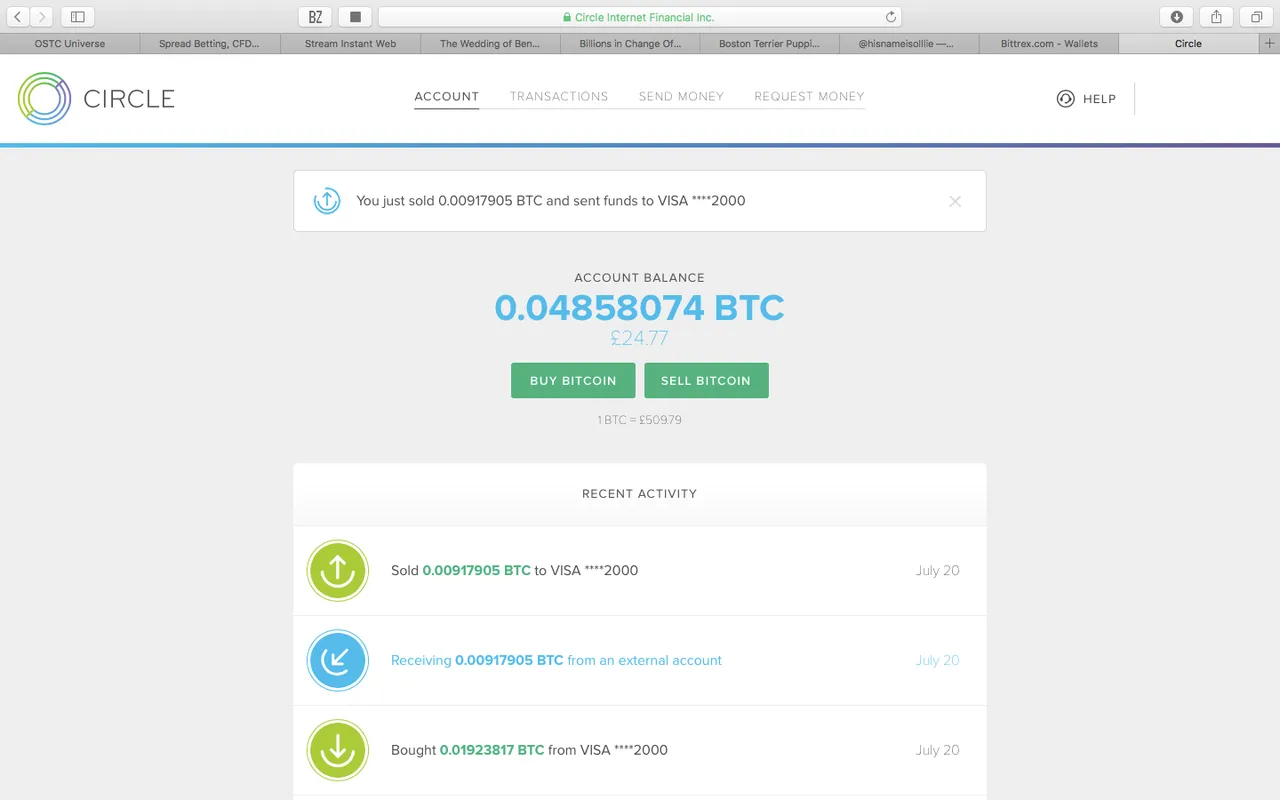Click the Sell Bitcoin button

pyautogui.click(x=706, y=381)
